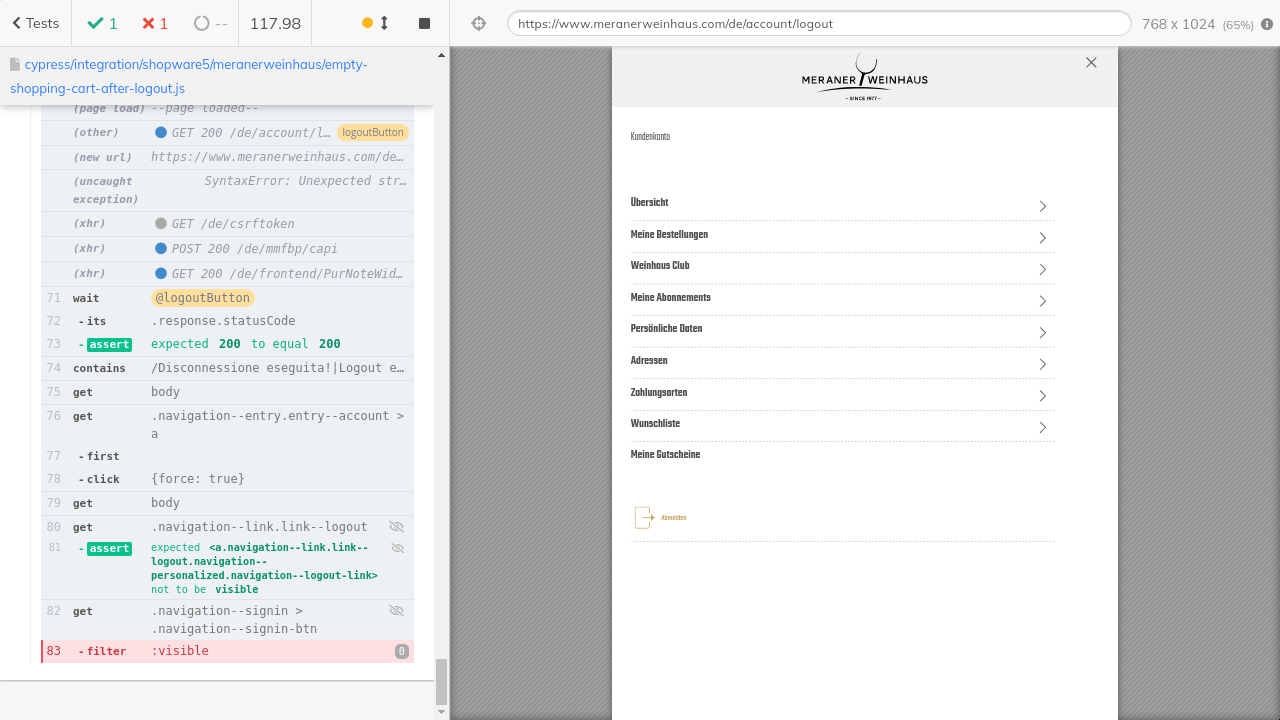Select the failed filter :visible command row

point(227,651)
